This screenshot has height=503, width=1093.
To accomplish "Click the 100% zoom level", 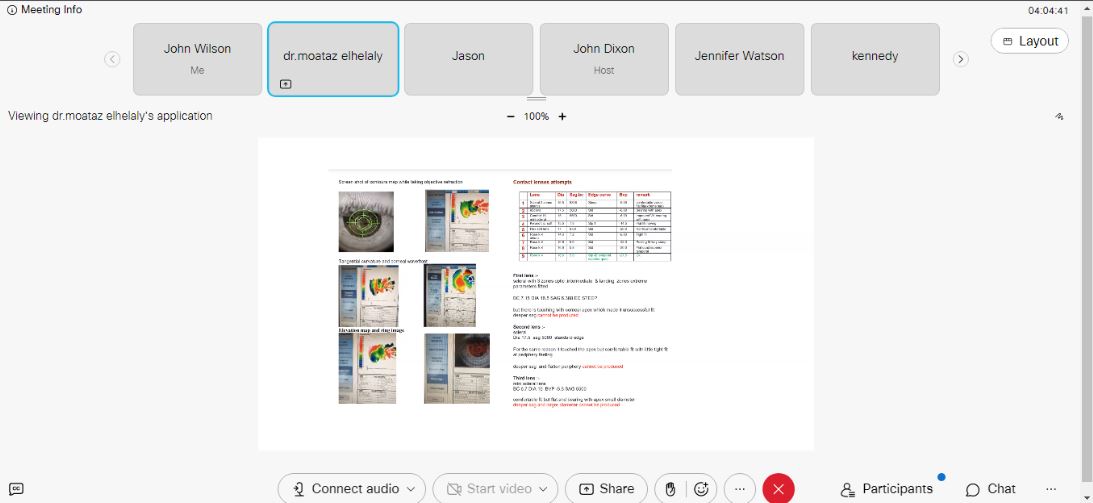I will 536,116.
